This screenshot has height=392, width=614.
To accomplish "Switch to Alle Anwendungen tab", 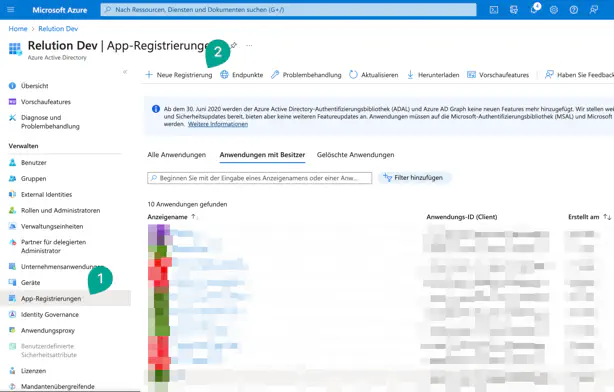I will [x=177, y=155].
